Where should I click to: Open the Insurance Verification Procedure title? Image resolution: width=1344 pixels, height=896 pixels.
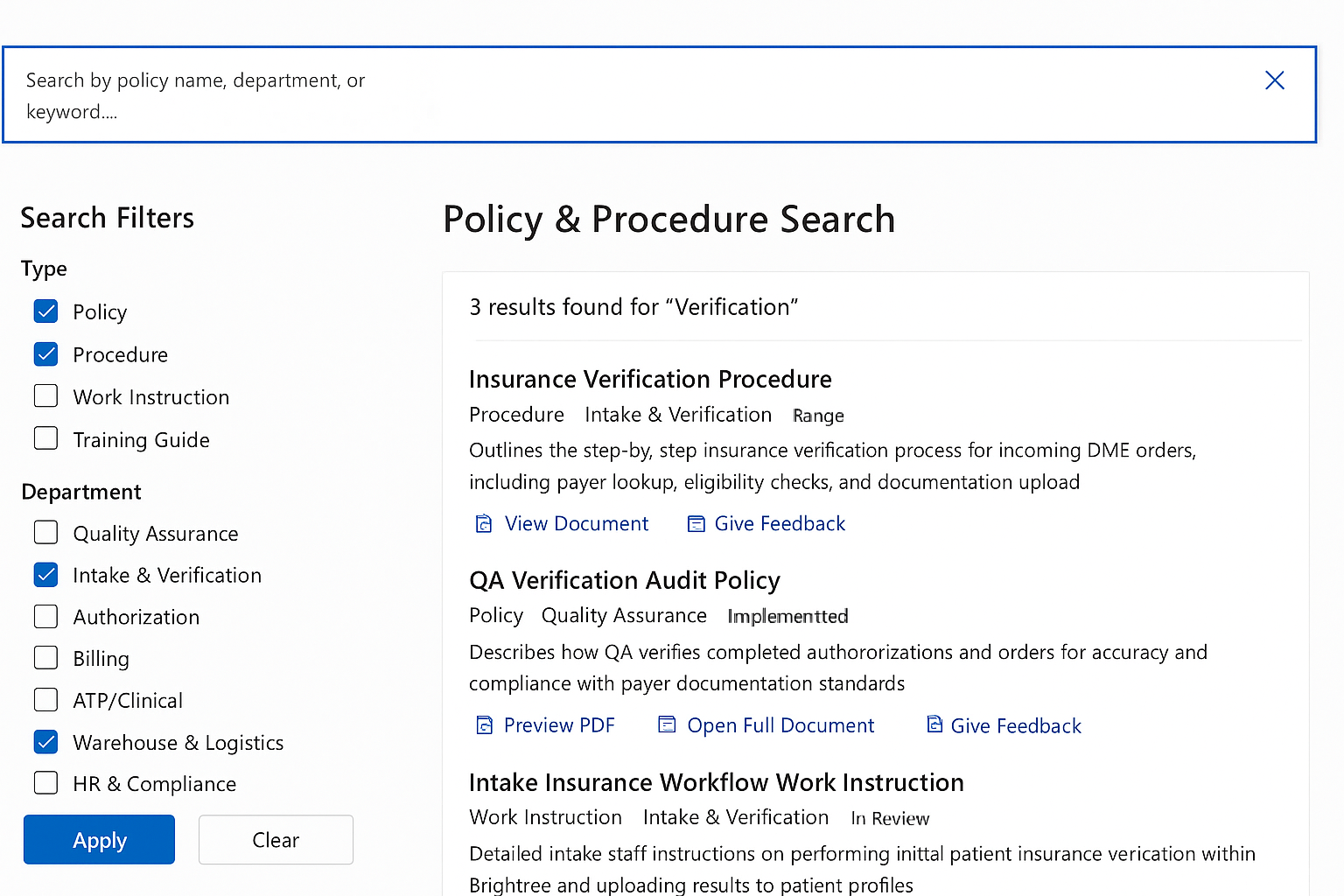(650, 379)
